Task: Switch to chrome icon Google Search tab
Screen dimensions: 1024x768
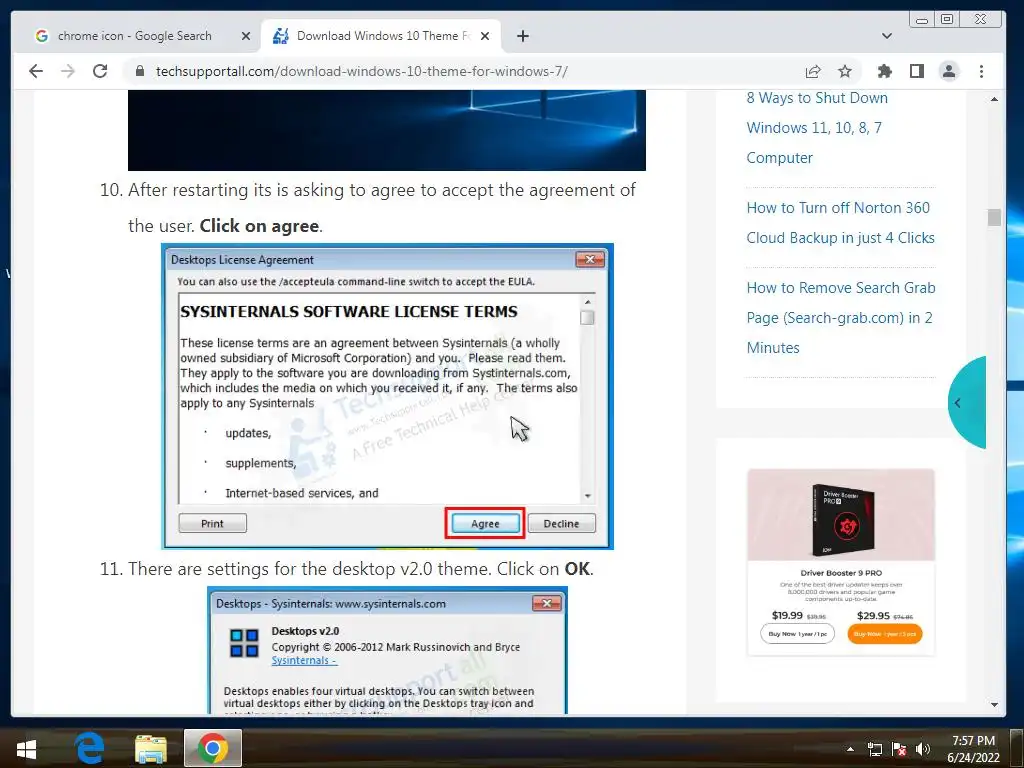Action: click(x=134, y=36)
